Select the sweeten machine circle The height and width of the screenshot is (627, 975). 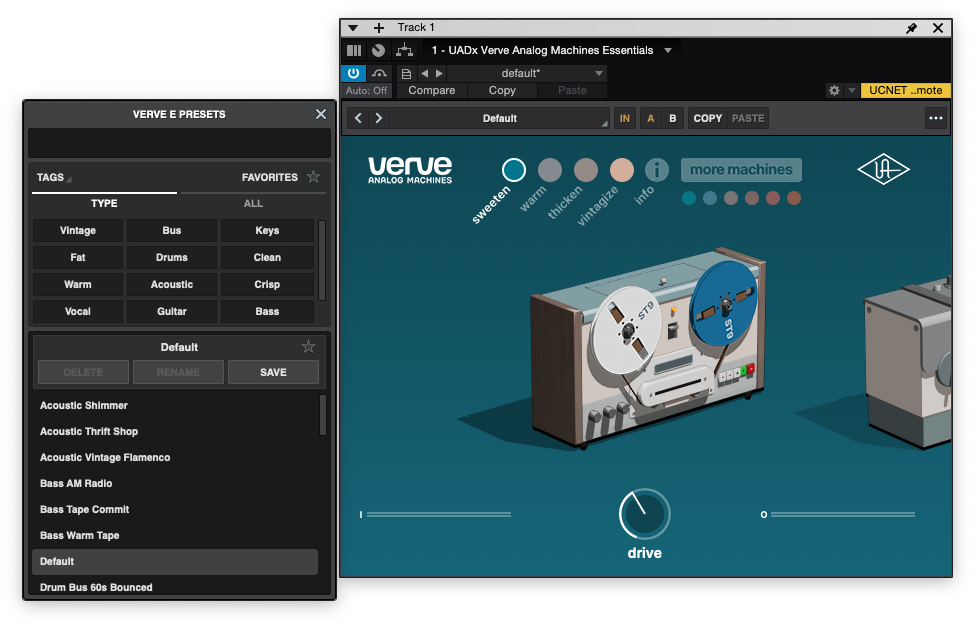(x=514, y=170)
